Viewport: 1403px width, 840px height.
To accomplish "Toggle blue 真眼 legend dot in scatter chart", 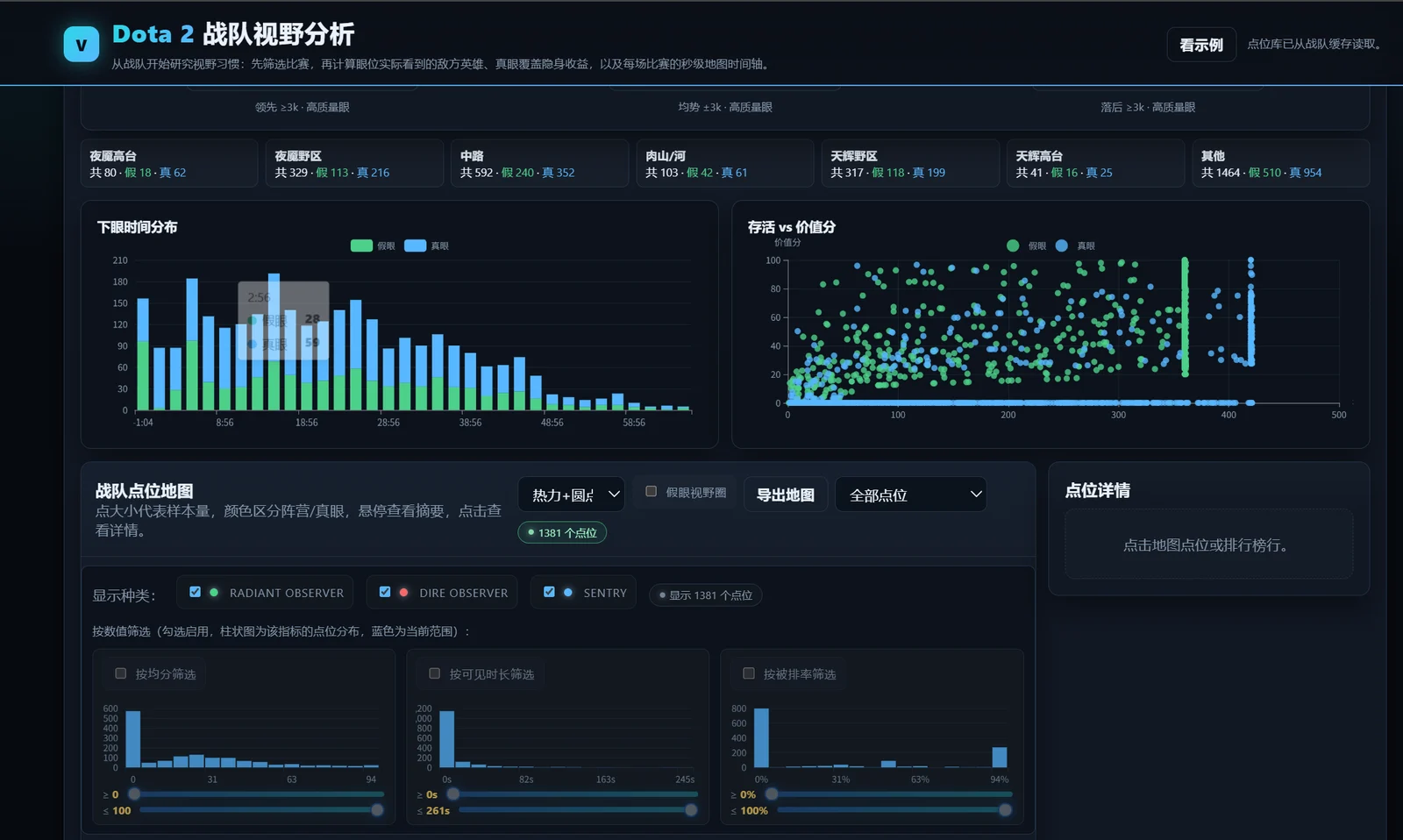I will tap(1062, 246).
